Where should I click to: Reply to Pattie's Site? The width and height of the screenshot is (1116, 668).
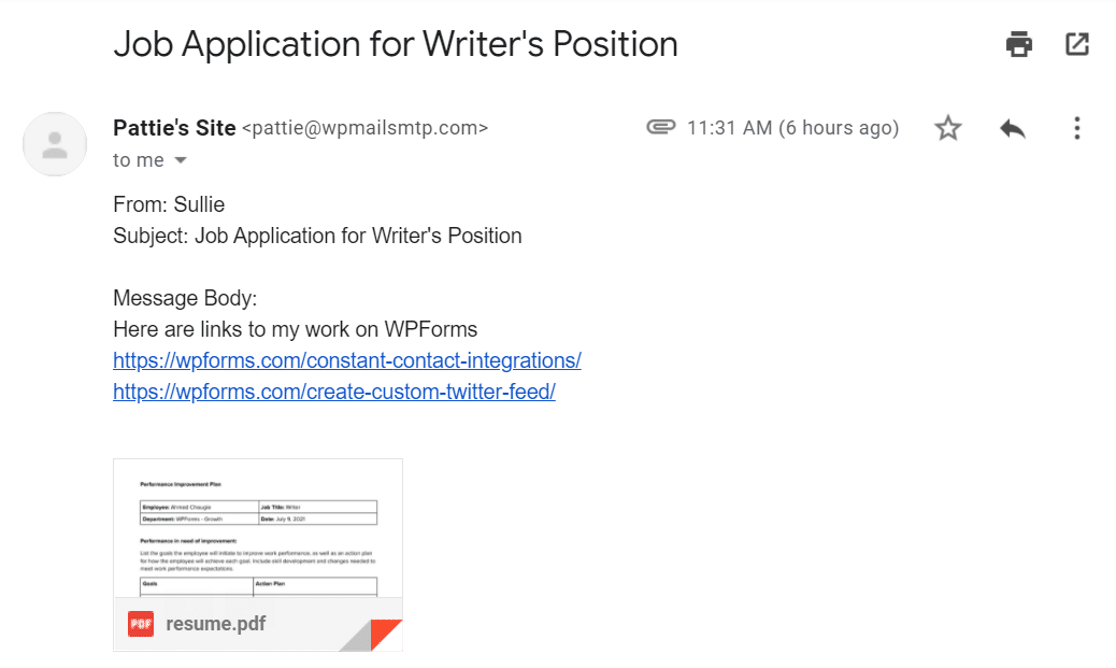tap(1012, 128)
